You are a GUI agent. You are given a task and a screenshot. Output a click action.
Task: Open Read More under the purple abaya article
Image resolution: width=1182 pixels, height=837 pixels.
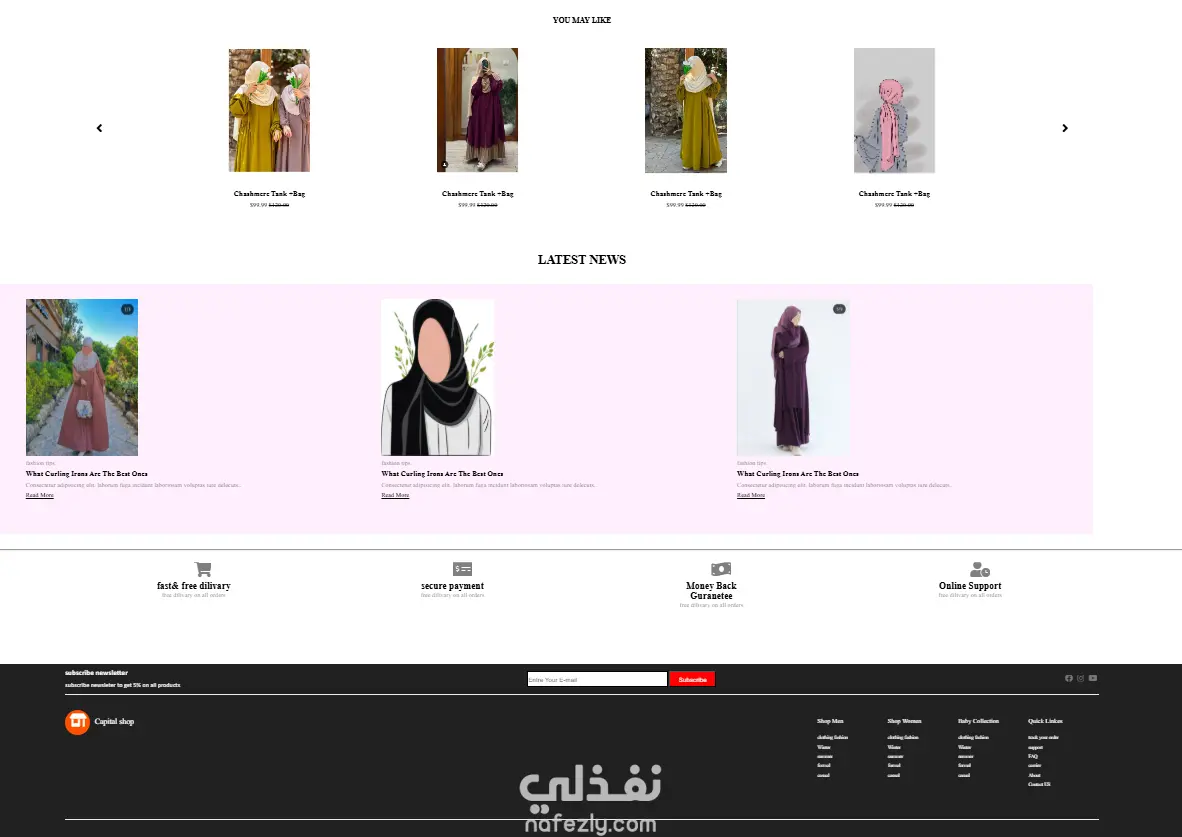(x=751, y=495)
